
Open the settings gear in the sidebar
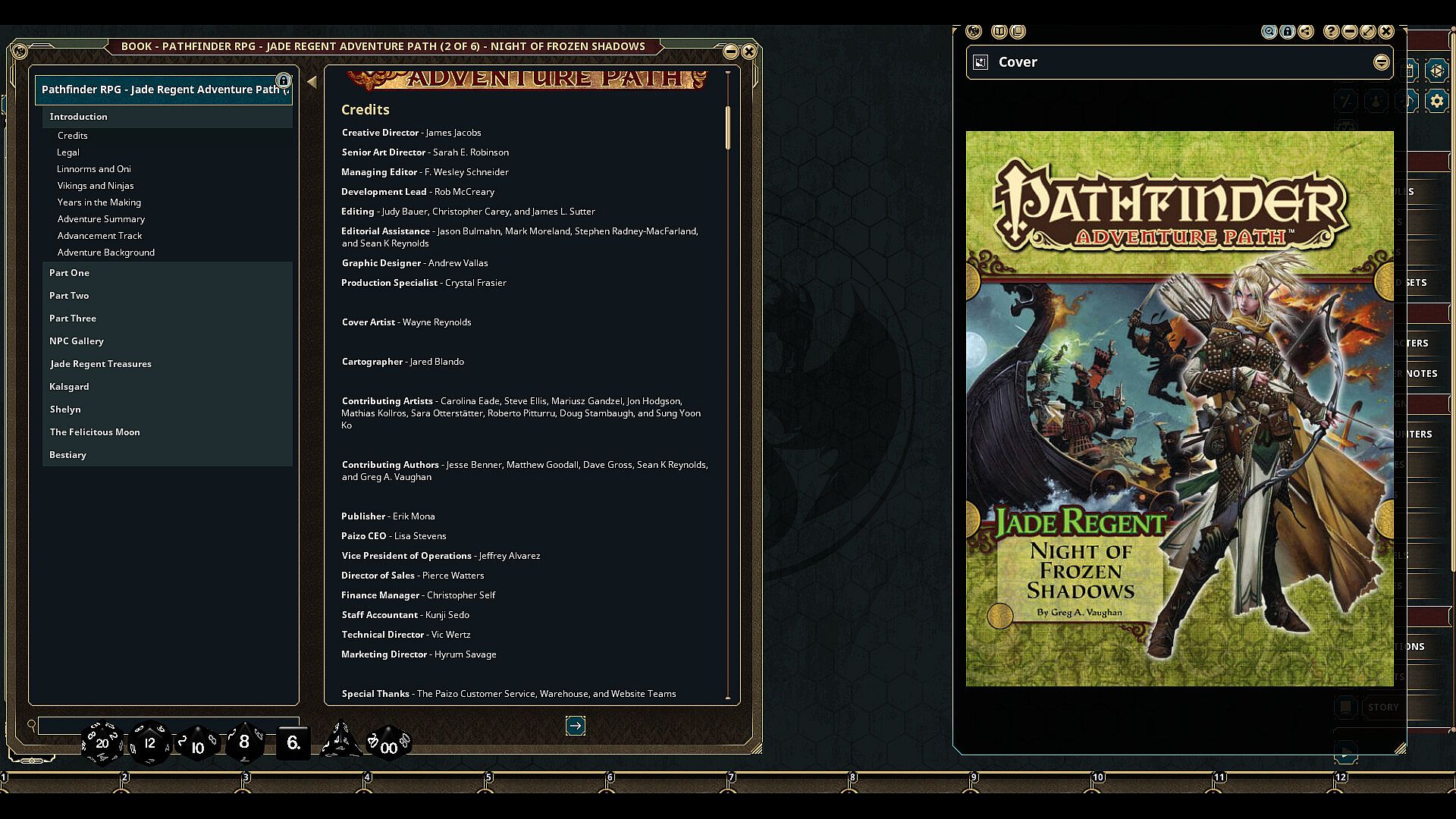(x=1436, y=101)
